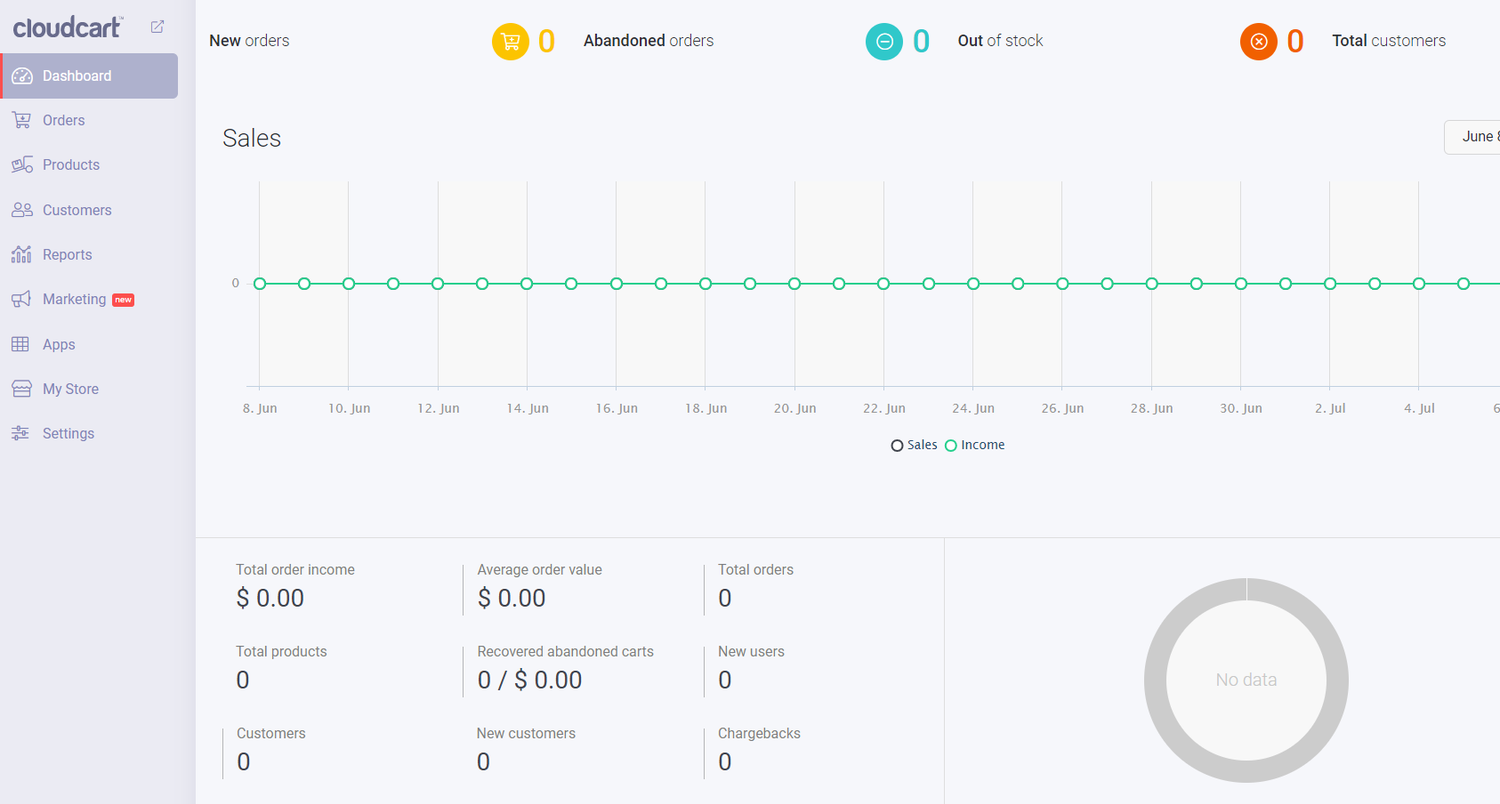Click the yellow shopping cart badge icon
Screen dimensions: 1500x804
[510, 41]
